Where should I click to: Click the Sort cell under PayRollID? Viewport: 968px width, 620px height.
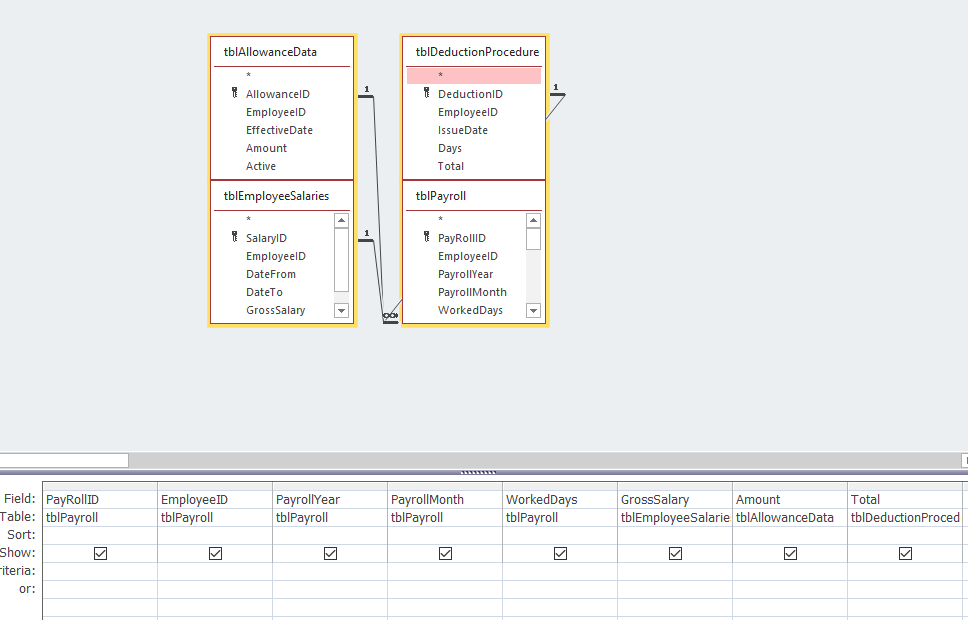(x=100, y=535)
